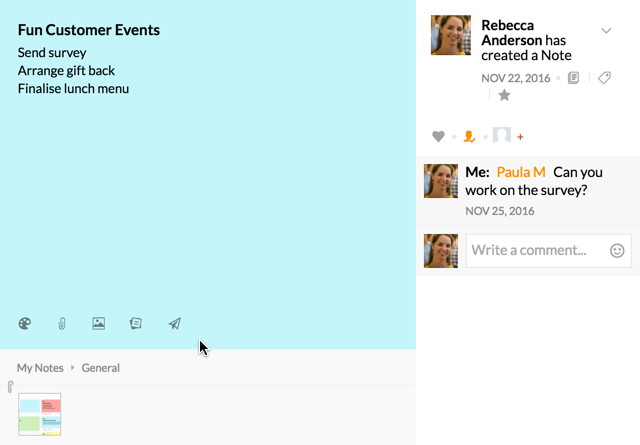Click the NOV 22, 2016 creation date
The width and height of the screenshot is (640, 445).
pos(516,78)
